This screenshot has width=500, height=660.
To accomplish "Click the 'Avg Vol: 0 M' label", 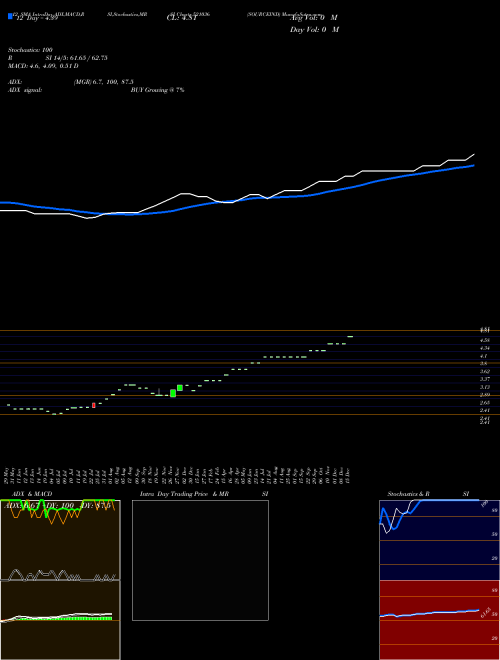I will pyautogui.click(x=314, y=18).
